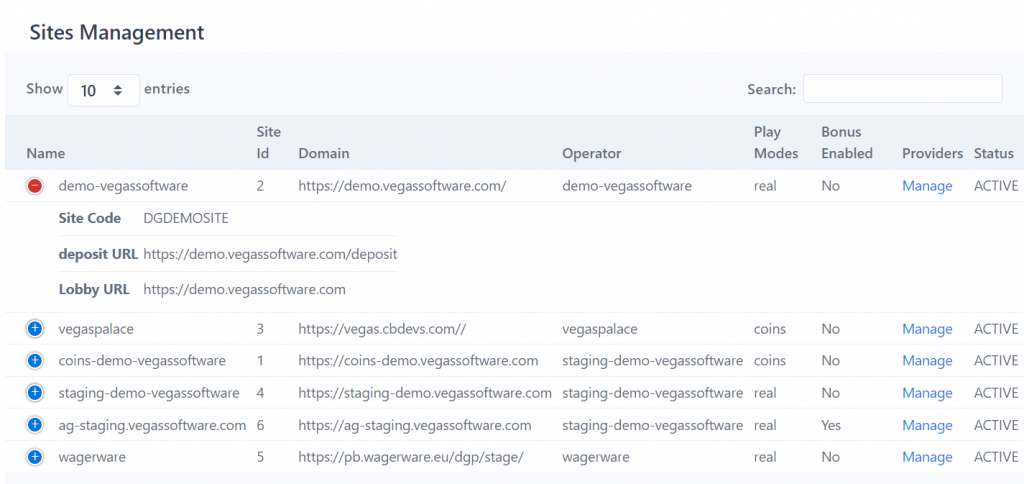This screenshot has width=1024, height=484.
Task: Open Manage link for staging-demo-vegassoftware
Action: (927, 393)
